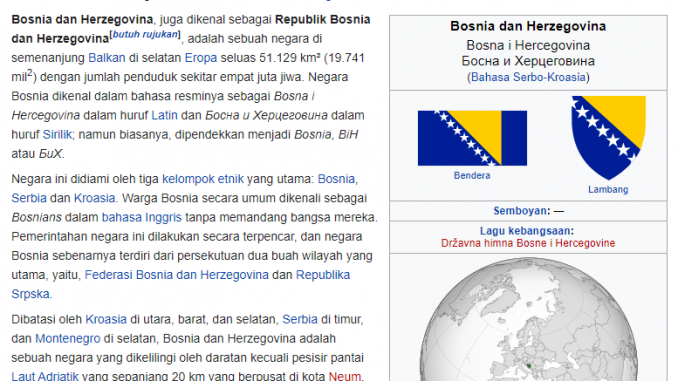
Task: Open Federasi Bosnia dan Herzegovina link
Action: pyautogui.click(x=176, y=275)
